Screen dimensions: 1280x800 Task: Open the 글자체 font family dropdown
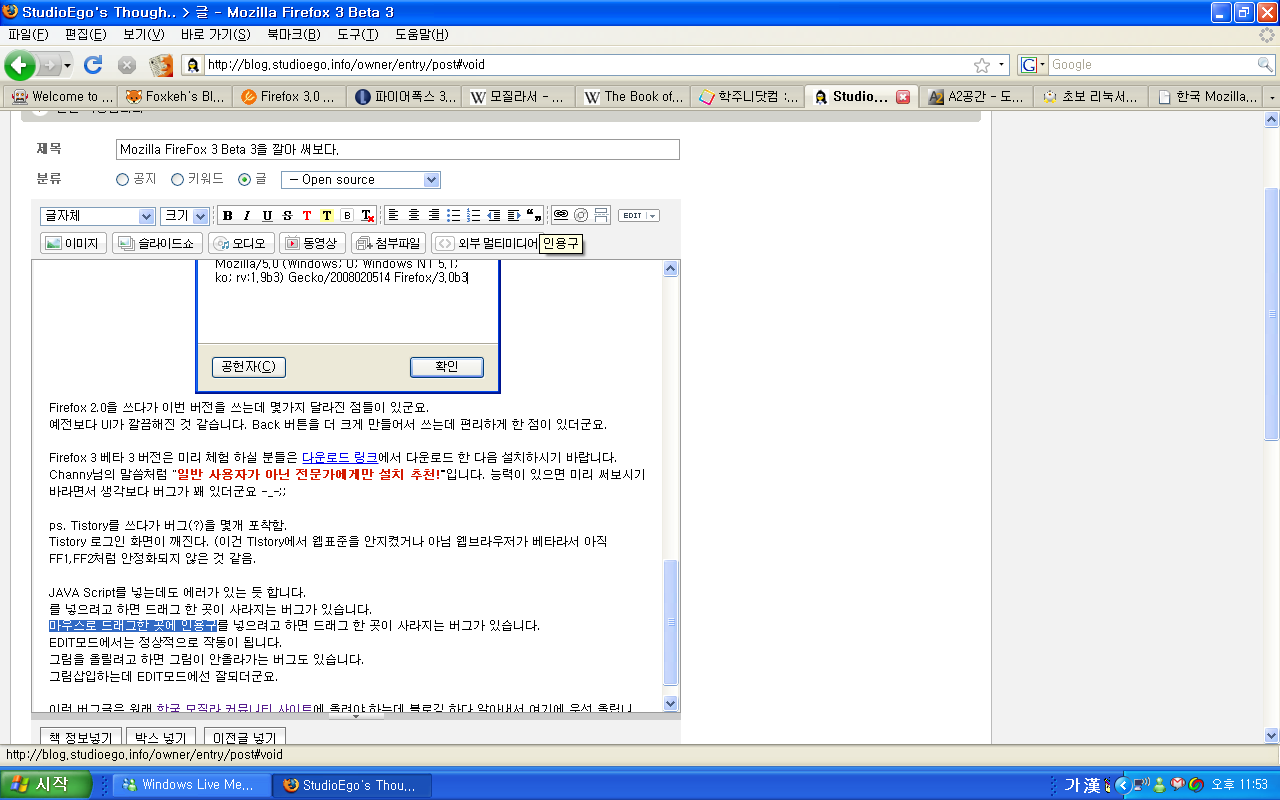[98, 216]
